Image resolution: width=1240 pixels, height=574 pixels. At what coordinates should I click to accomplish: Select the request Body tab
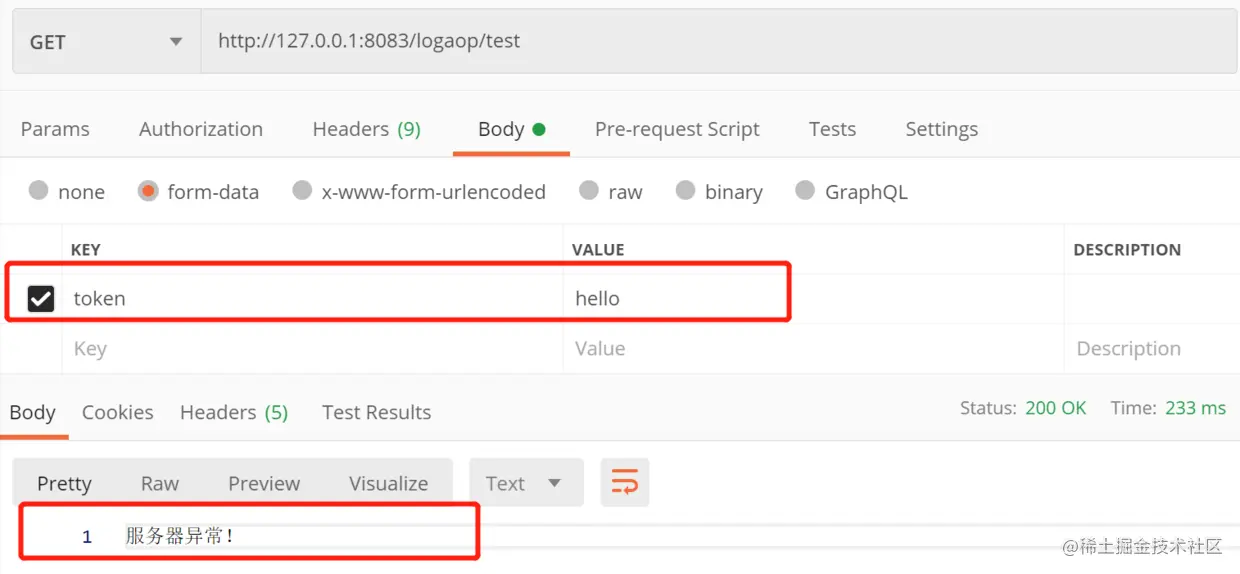[x=511, y=129]
